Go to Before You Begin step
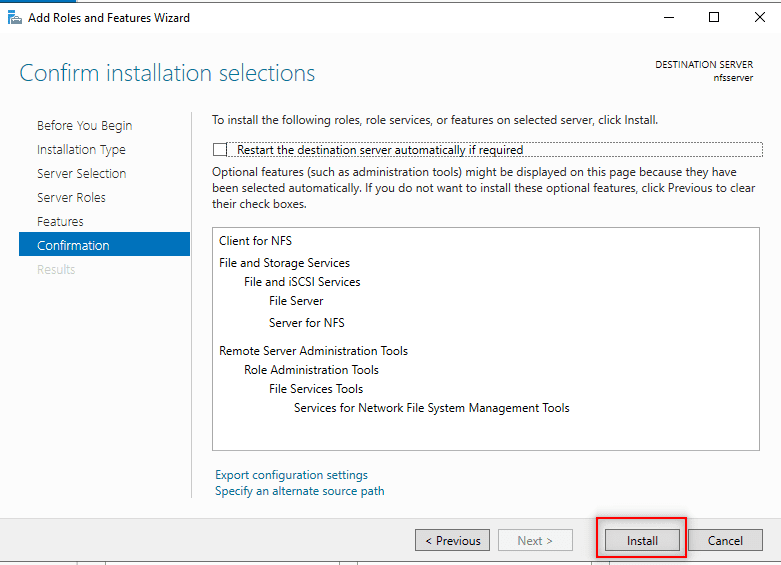The image size is (781, 565). tap(84, 126)
